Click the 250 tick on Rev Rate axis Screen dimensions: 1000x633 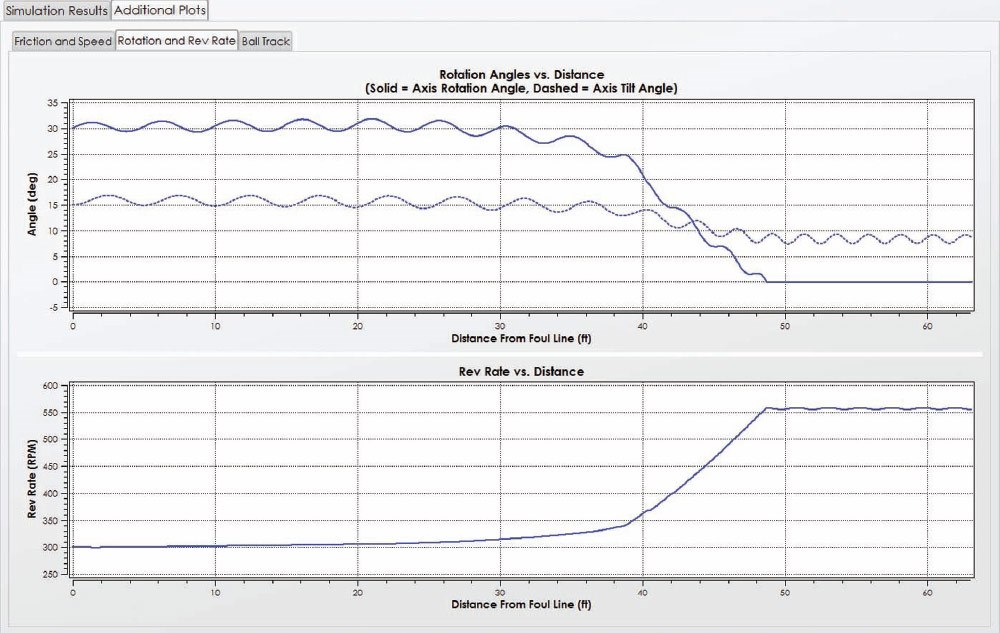point(56,575)
